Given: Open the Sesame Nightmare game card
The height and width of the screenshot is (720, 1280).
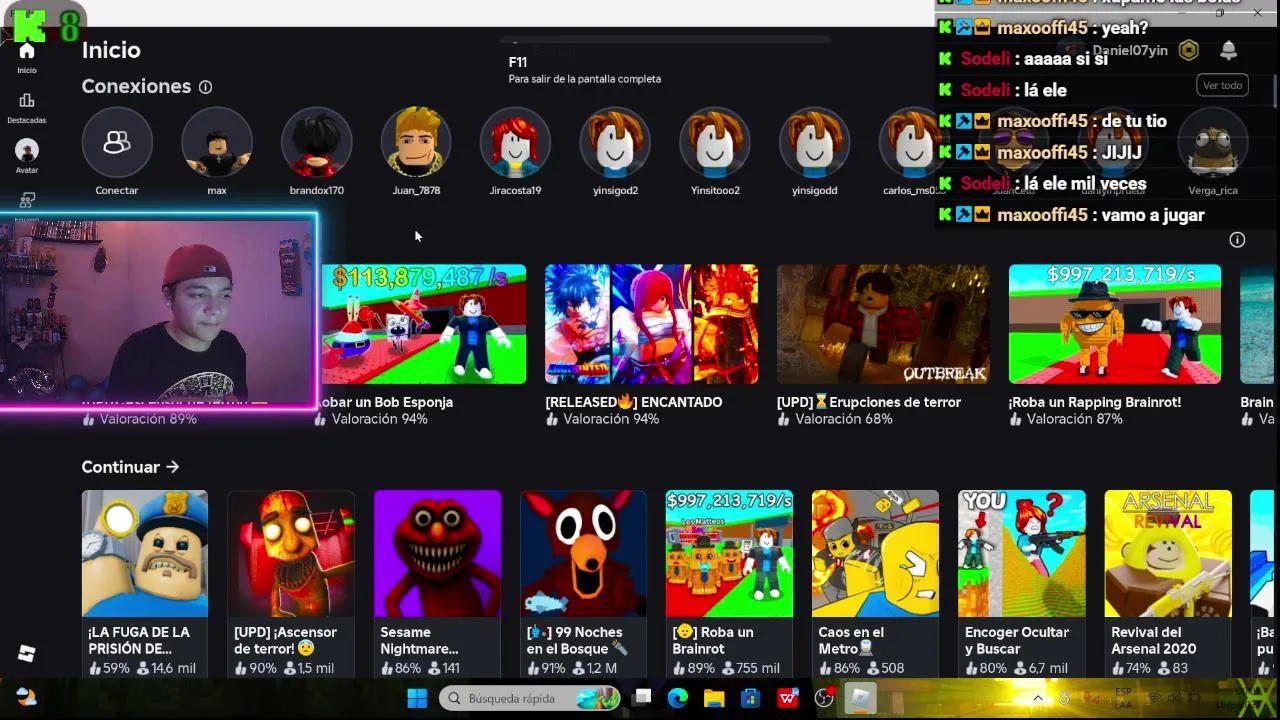Looking at the screenshot, I should point(437,584).
